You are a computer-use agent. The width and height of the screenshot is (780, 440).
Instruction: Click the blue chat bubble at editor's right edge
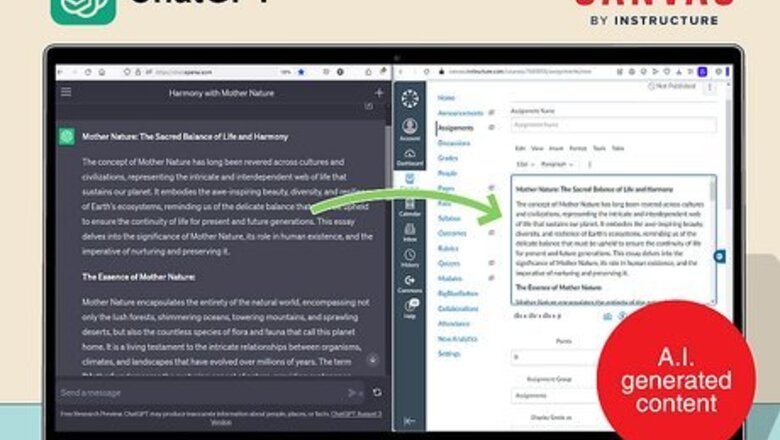click(x=720, y=256)
